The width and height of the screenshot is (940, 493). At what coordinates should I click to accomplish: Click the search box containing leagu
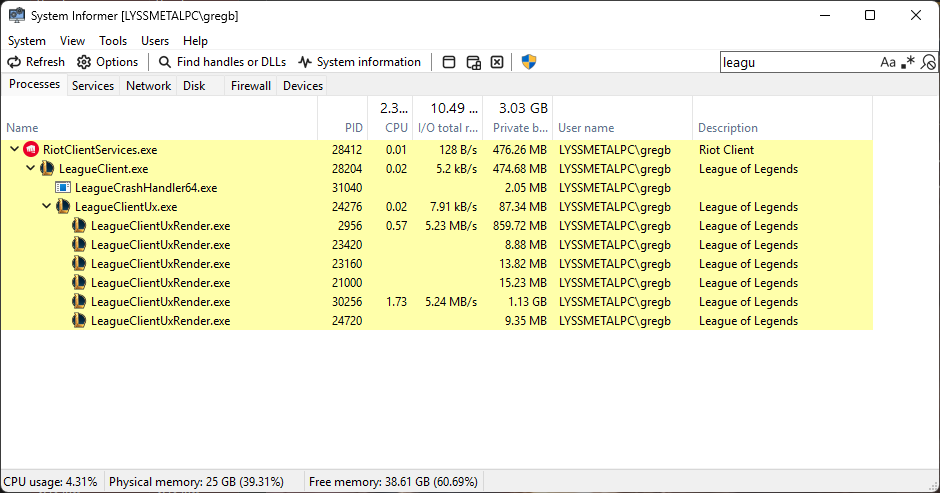coord(797,62)
